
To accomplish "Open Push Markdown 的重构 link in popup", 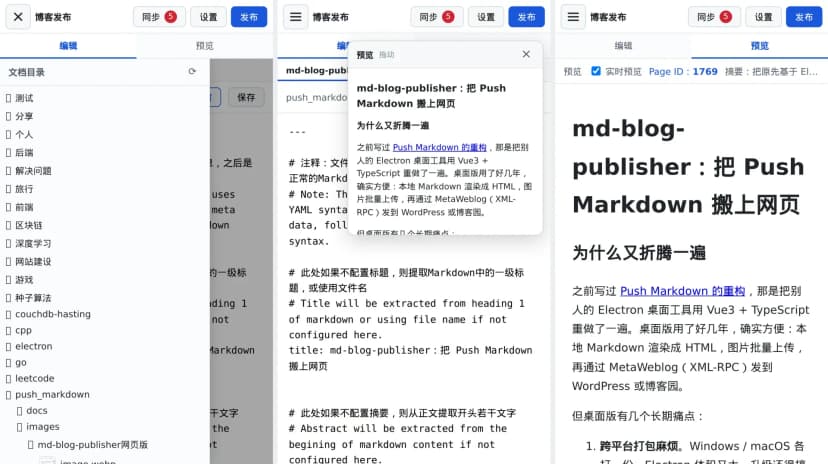I will (439, 147).
